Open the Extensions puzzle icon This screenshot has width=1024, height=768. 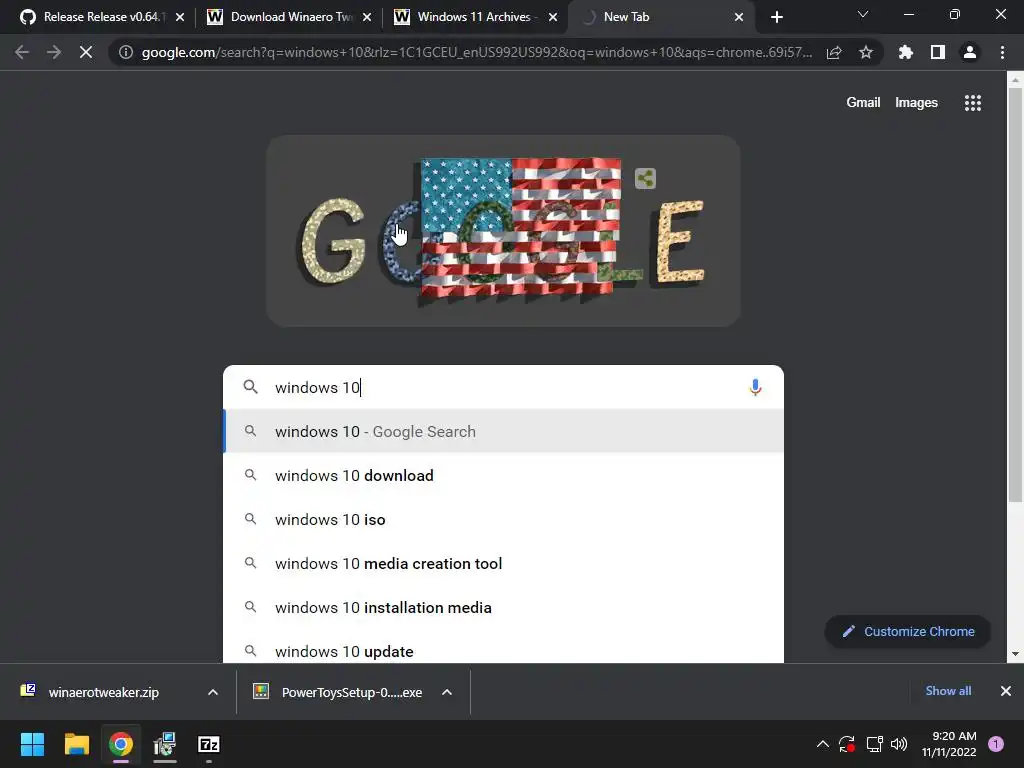(x=905, y=52)
